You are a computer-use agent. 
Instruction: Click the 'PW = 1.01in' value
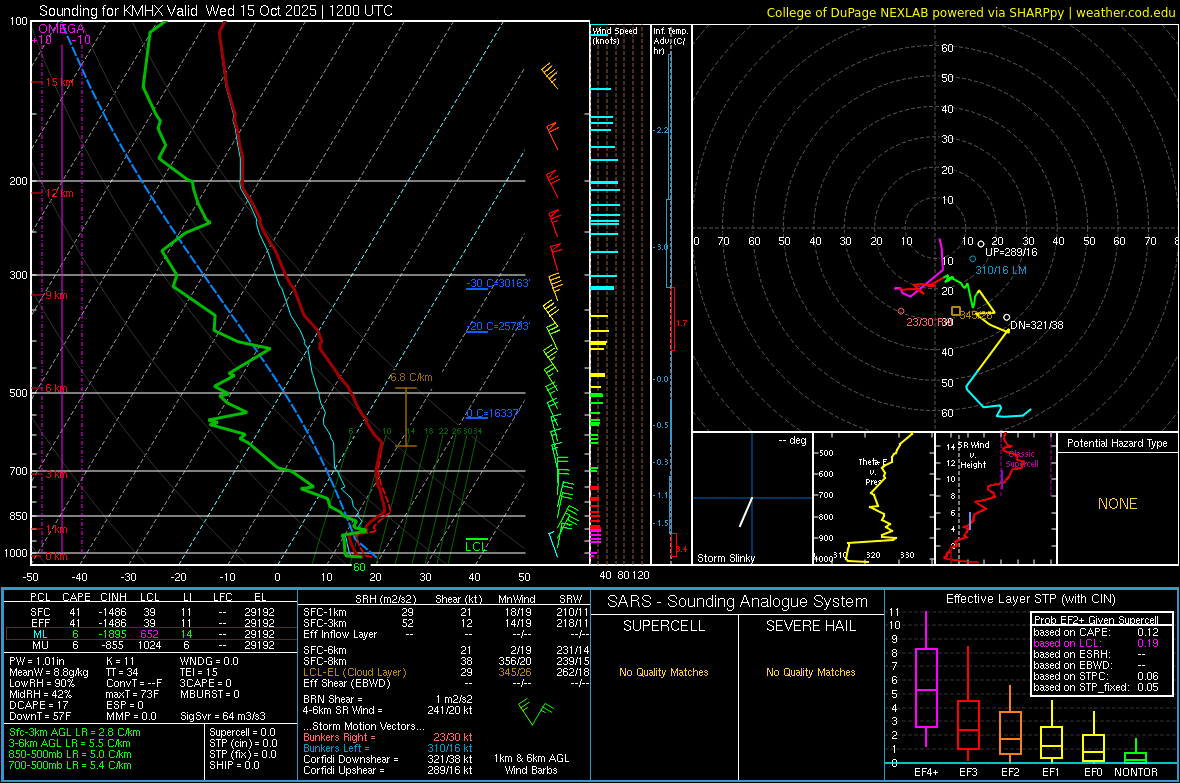pyautogui.click(x=37, y=661)
